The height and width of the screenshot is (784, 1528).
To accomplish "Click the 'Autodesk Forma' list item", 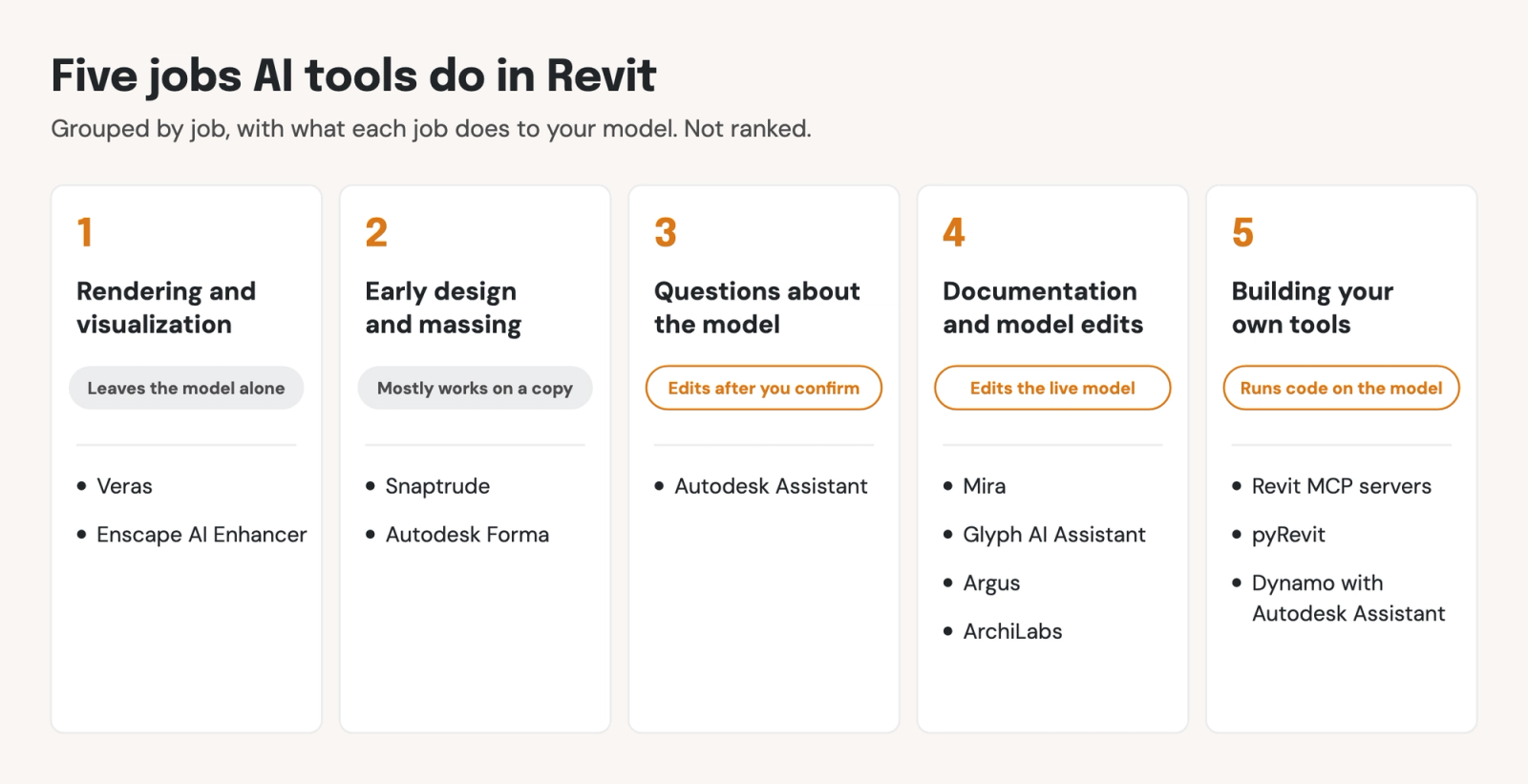I will point(467,535).
